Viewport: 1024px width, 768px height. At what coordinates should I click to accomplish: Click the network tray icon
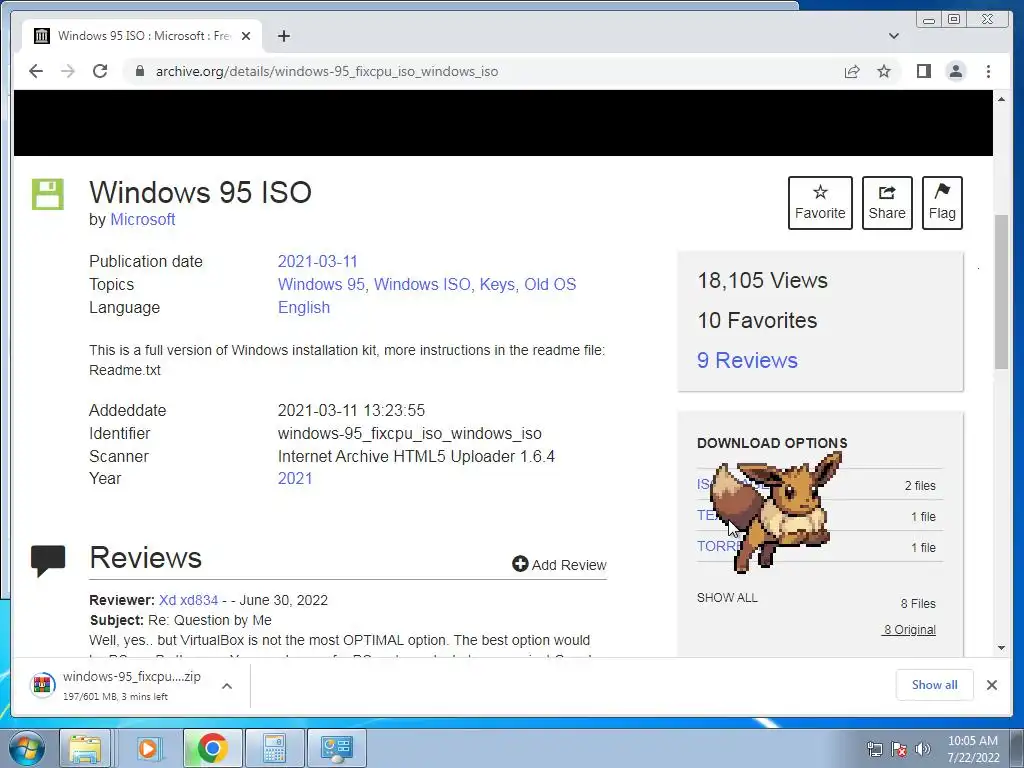[x=874, y=749]
